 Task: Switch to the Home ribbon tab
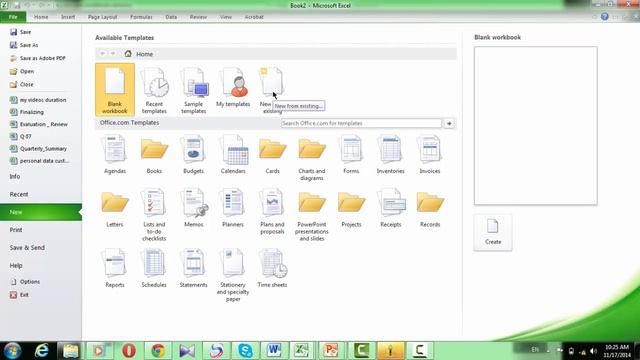[x=41, y=17]
